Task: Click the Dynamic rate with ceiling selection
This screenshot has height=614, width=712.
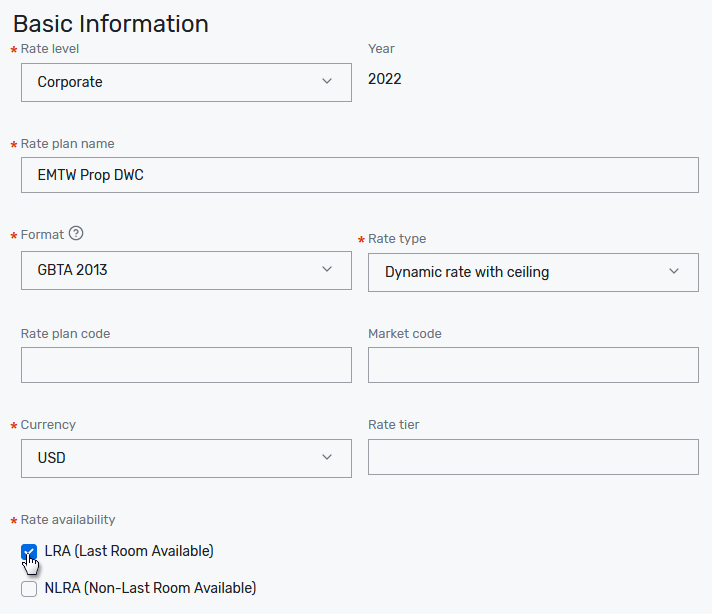Action: pos(467,272)
